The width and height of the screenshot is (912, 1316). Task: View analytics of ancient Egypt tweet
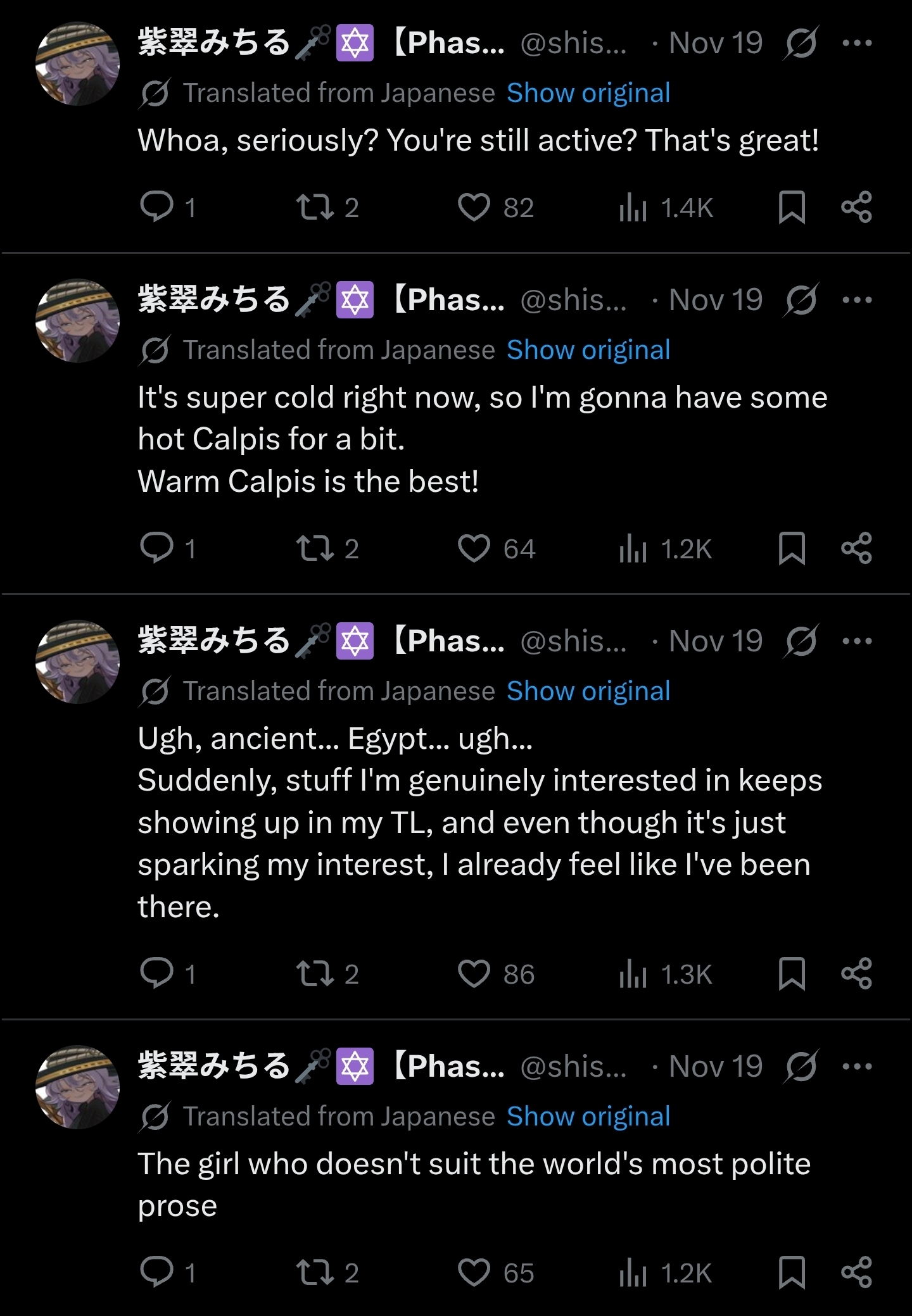(x=633, y=974)
